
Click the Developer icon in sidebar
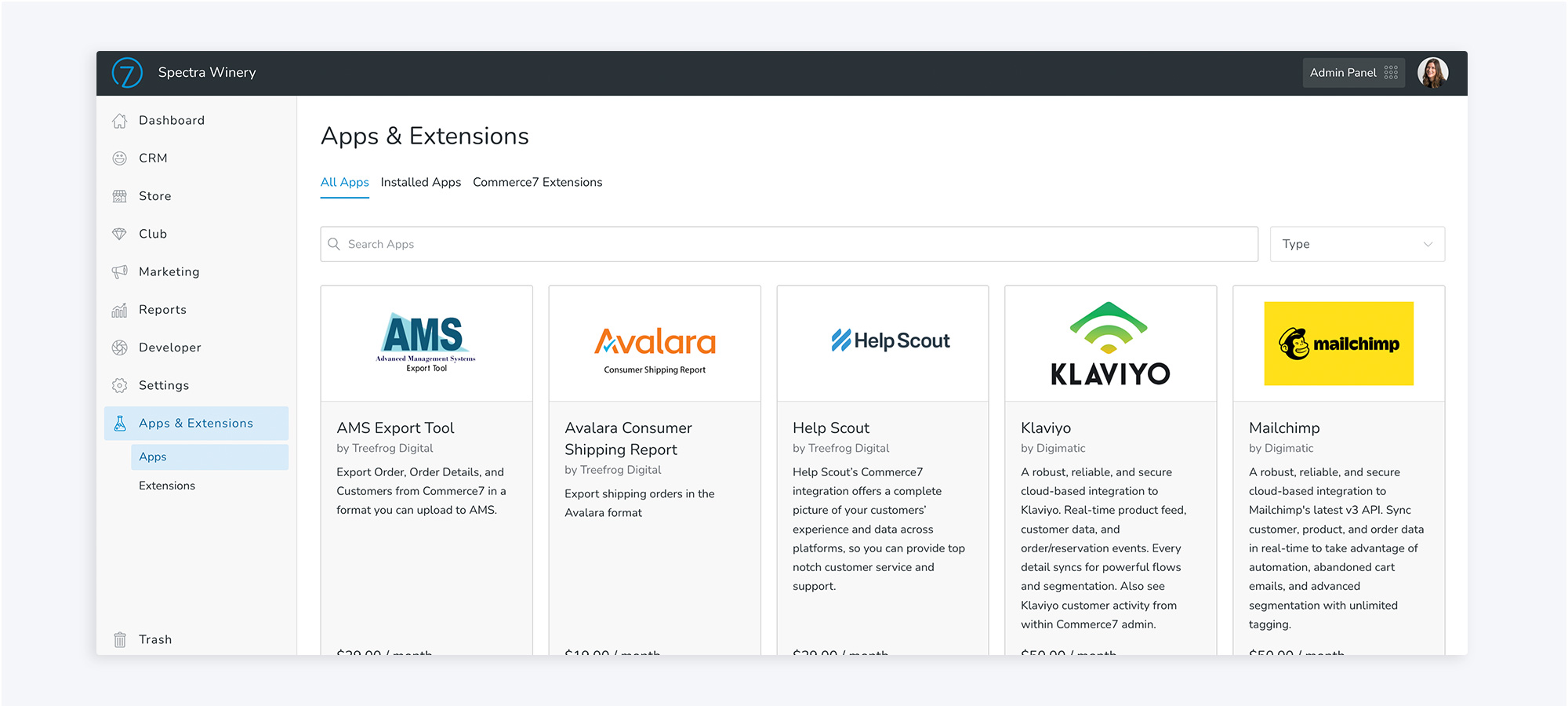click(x=119, y=348)
